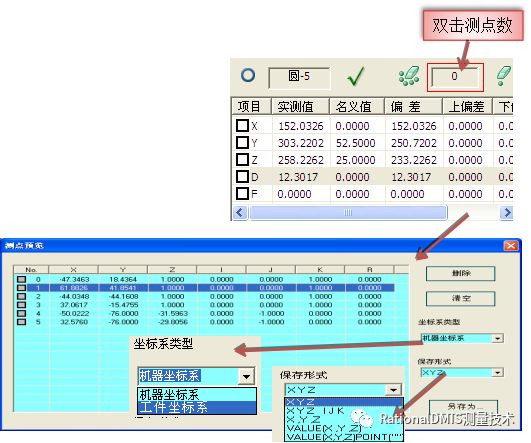
Task: Click the Y actual value 303.2202
Action: 301,143
